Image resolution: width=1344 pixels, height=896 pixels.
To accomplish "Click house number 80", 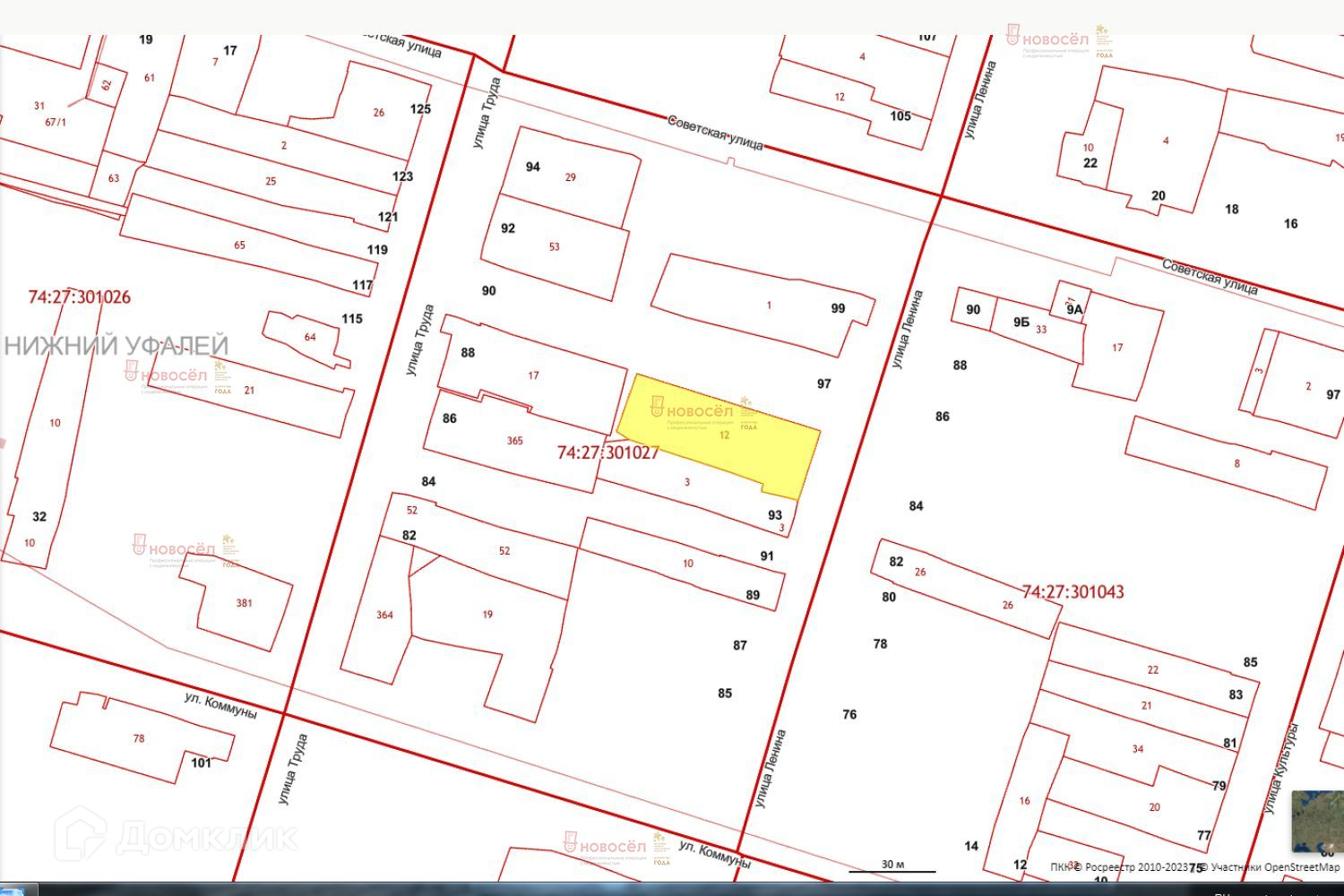I will click(x=889, y=597).
